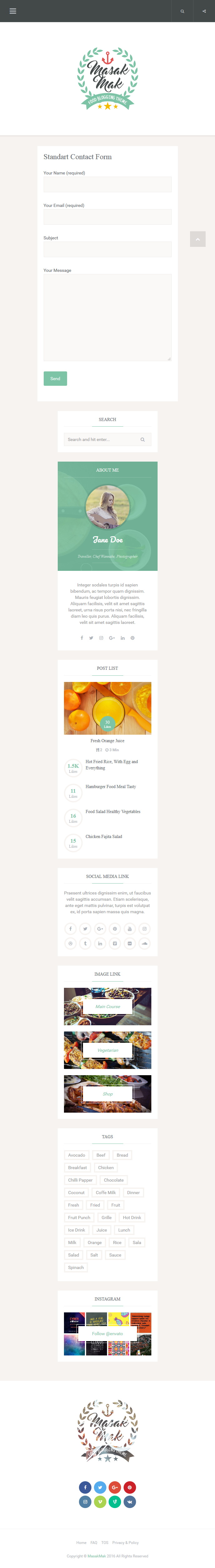215x1568 pixels.
Task: Click the red Pinterest circle in footer
Action: click(x=130, y=1487)
